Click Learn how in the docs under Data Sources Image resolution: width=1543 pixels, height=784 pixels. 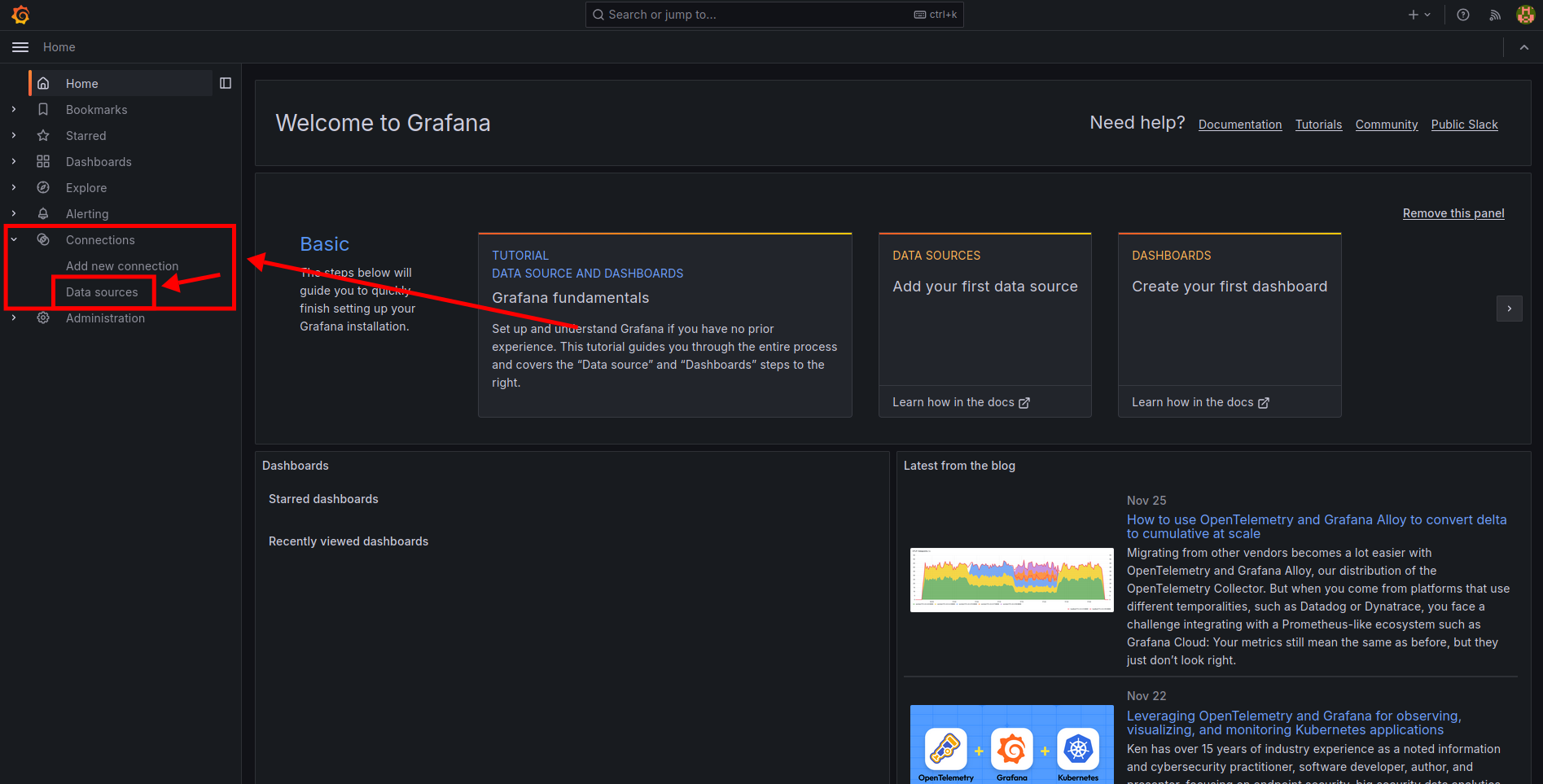click(961, 402)
